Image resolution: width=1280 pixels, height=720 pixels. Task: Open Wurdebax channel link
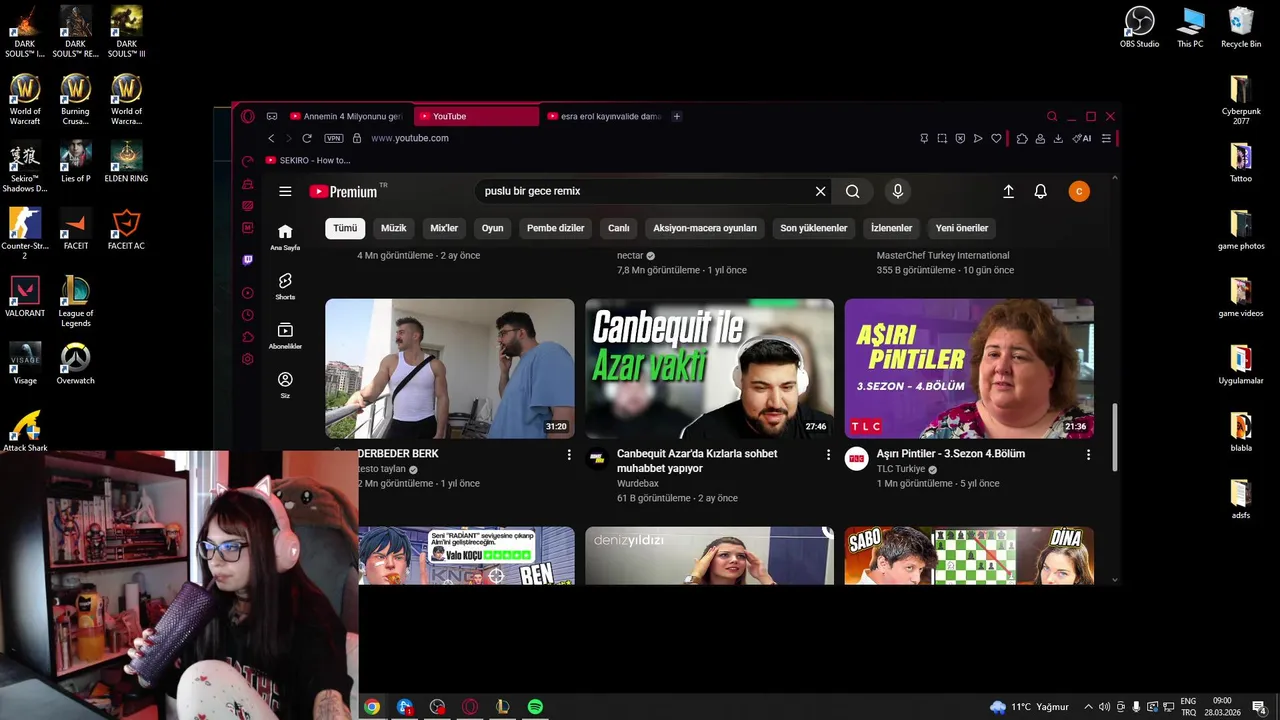tap(638, 483)
